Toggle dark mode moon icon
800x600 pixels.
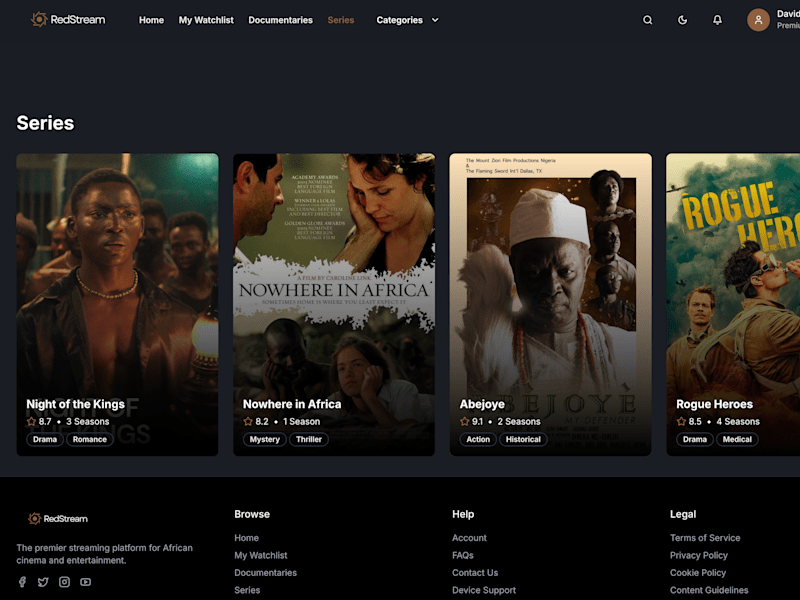(682, 20)
